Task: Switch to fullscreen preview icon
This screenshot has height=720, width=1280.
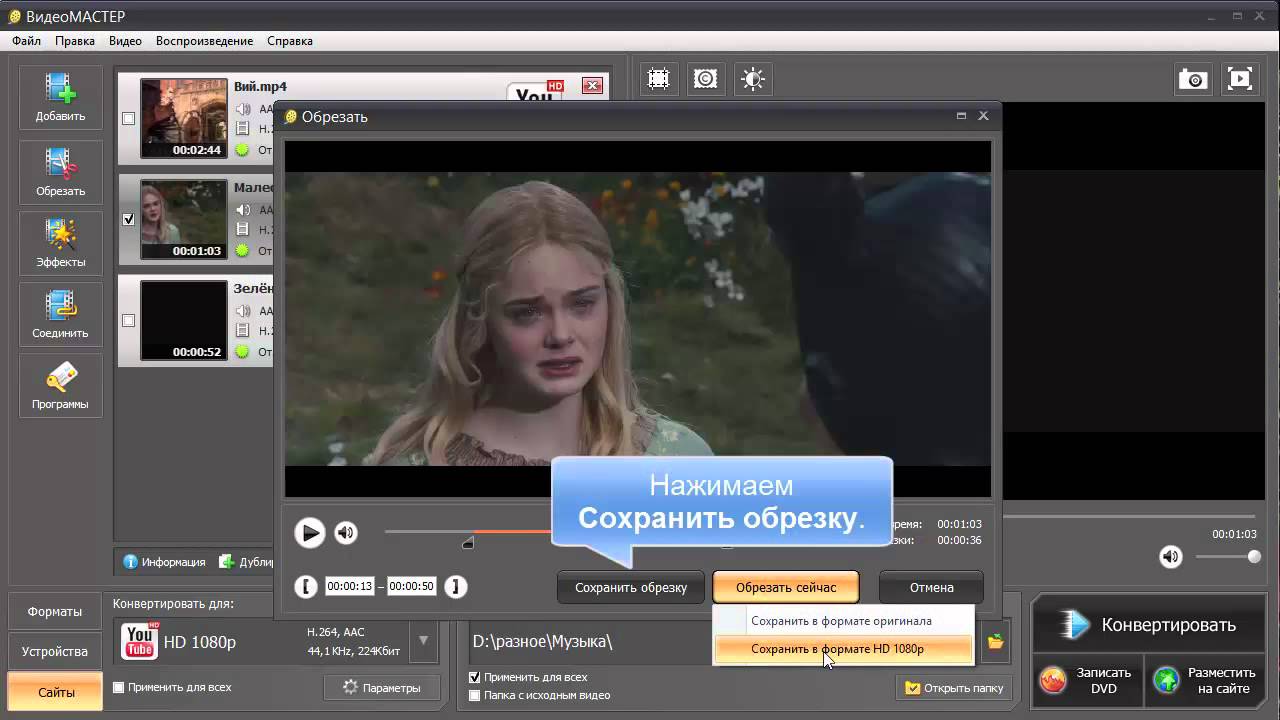Action: [x=1239, y=79]
